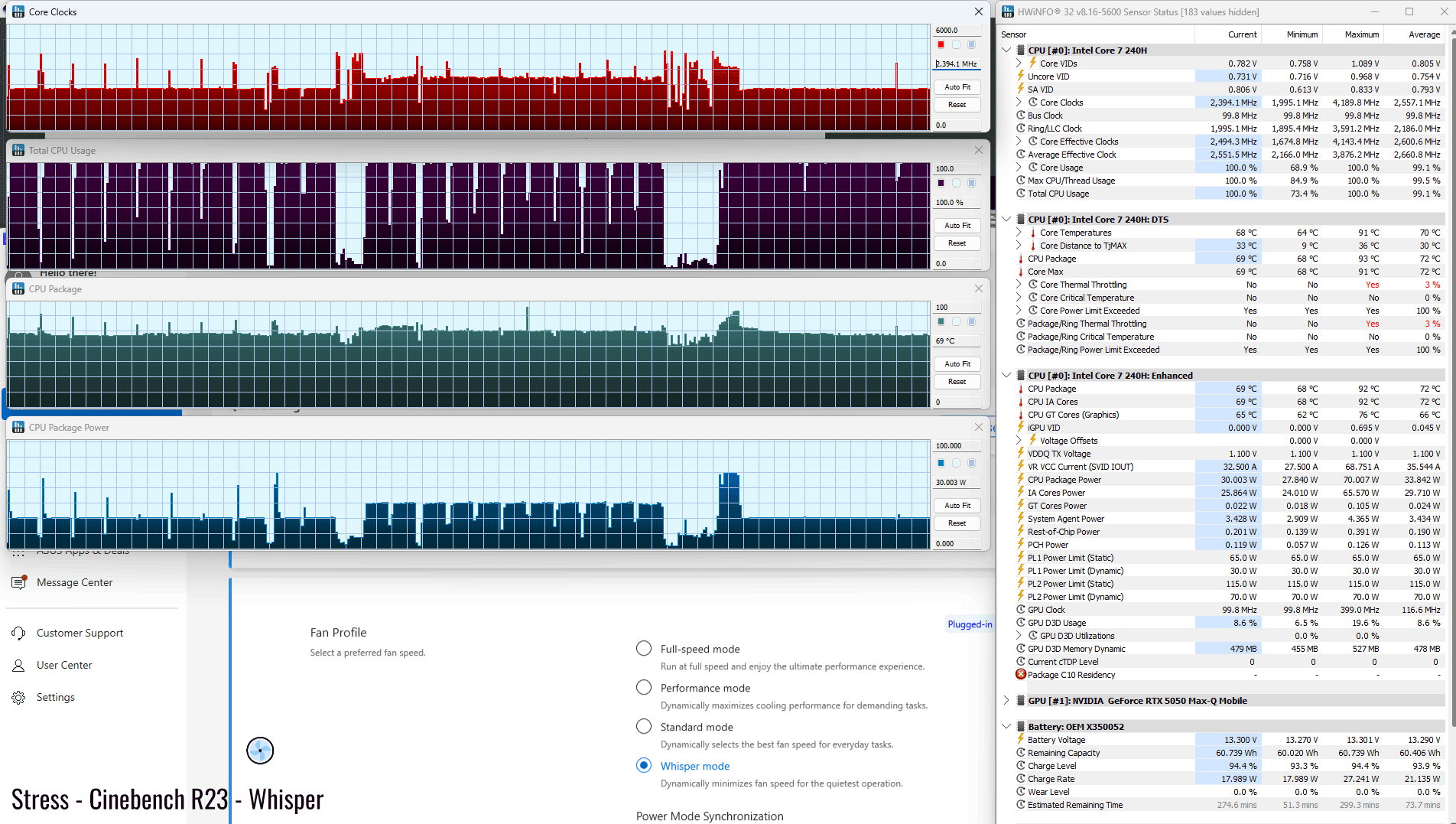This screenshot has width=1456, height=824.
Task: Expand Core Effective Clocks row
Action: tap(1019, 142)
